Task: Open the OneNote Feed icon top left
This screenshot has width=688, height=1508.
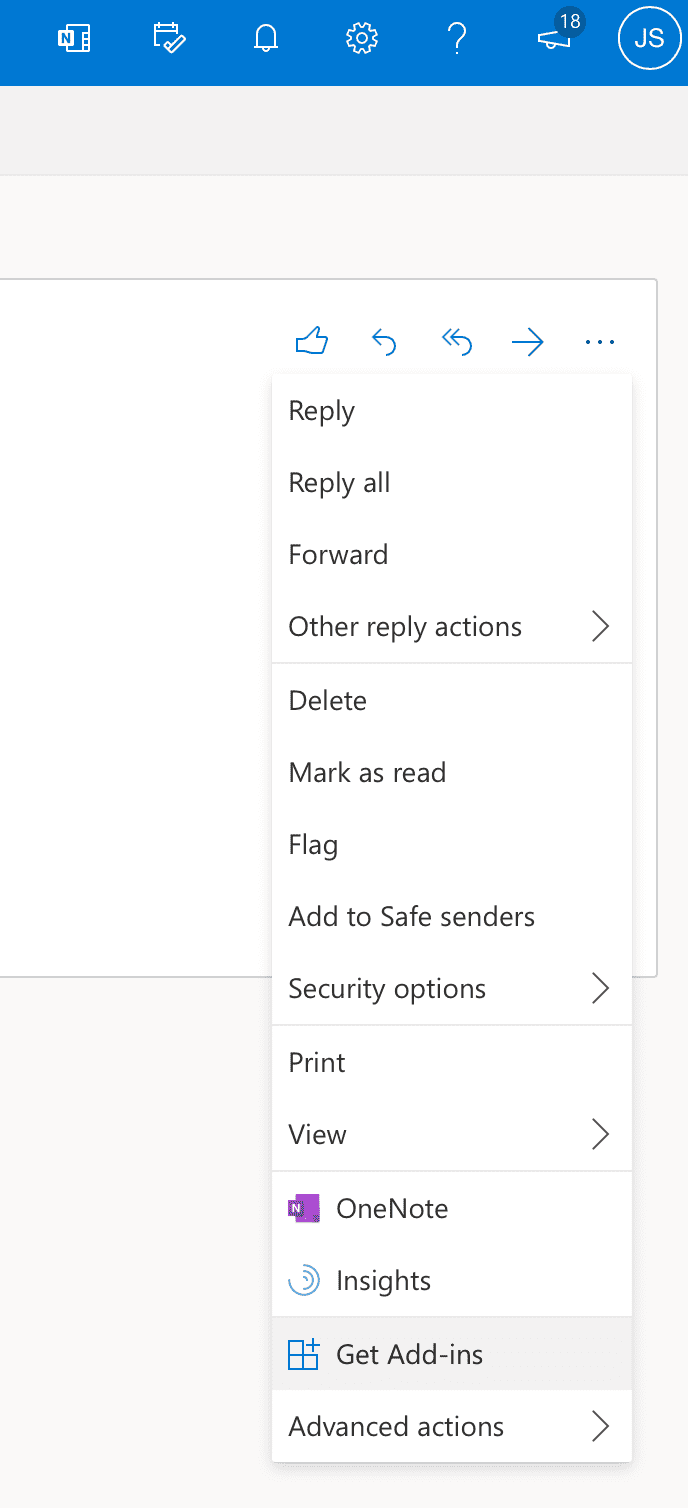Action: 73,38
